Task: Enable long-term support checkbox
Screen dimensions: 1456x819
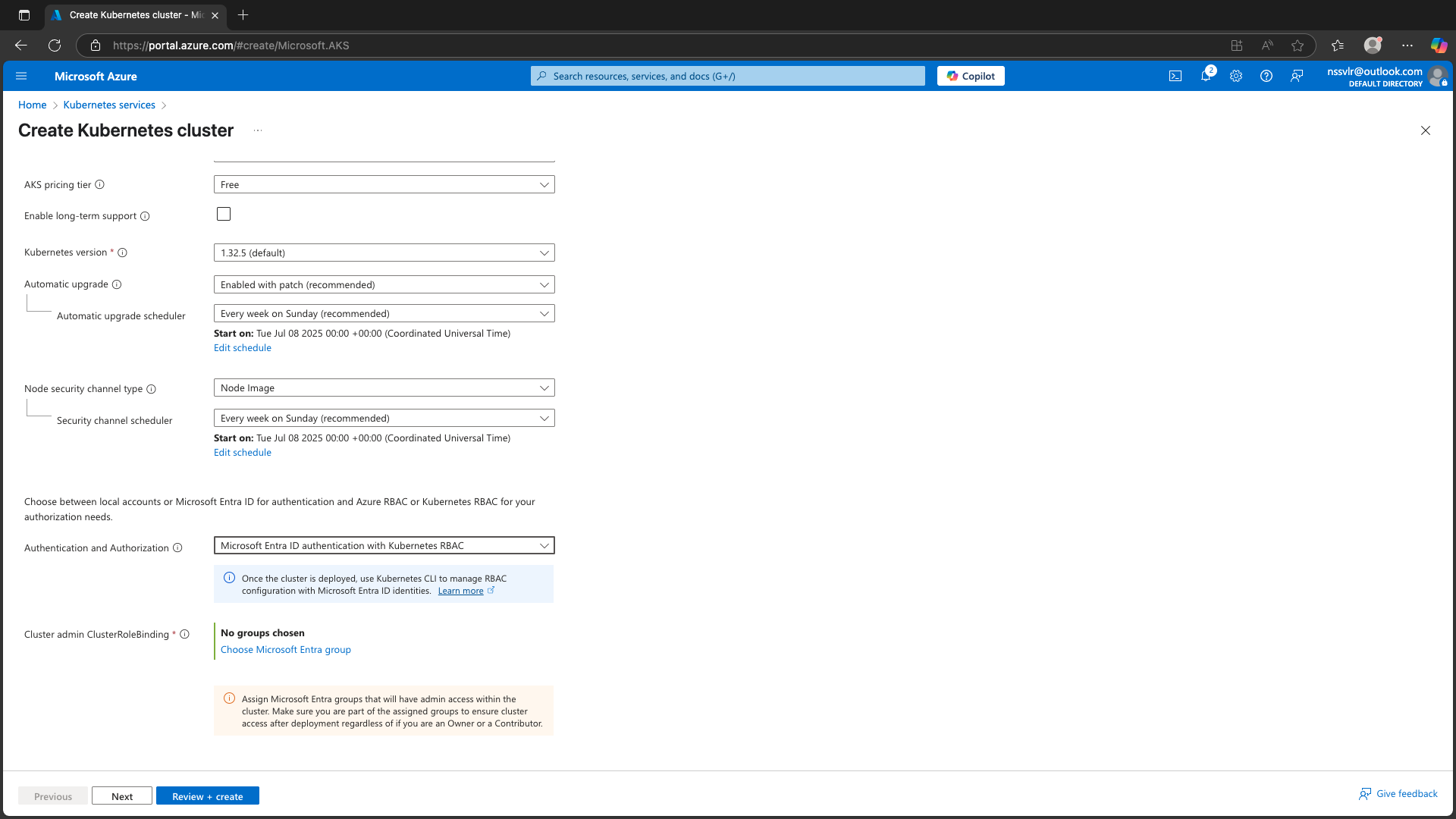Action: click(223, 214)
